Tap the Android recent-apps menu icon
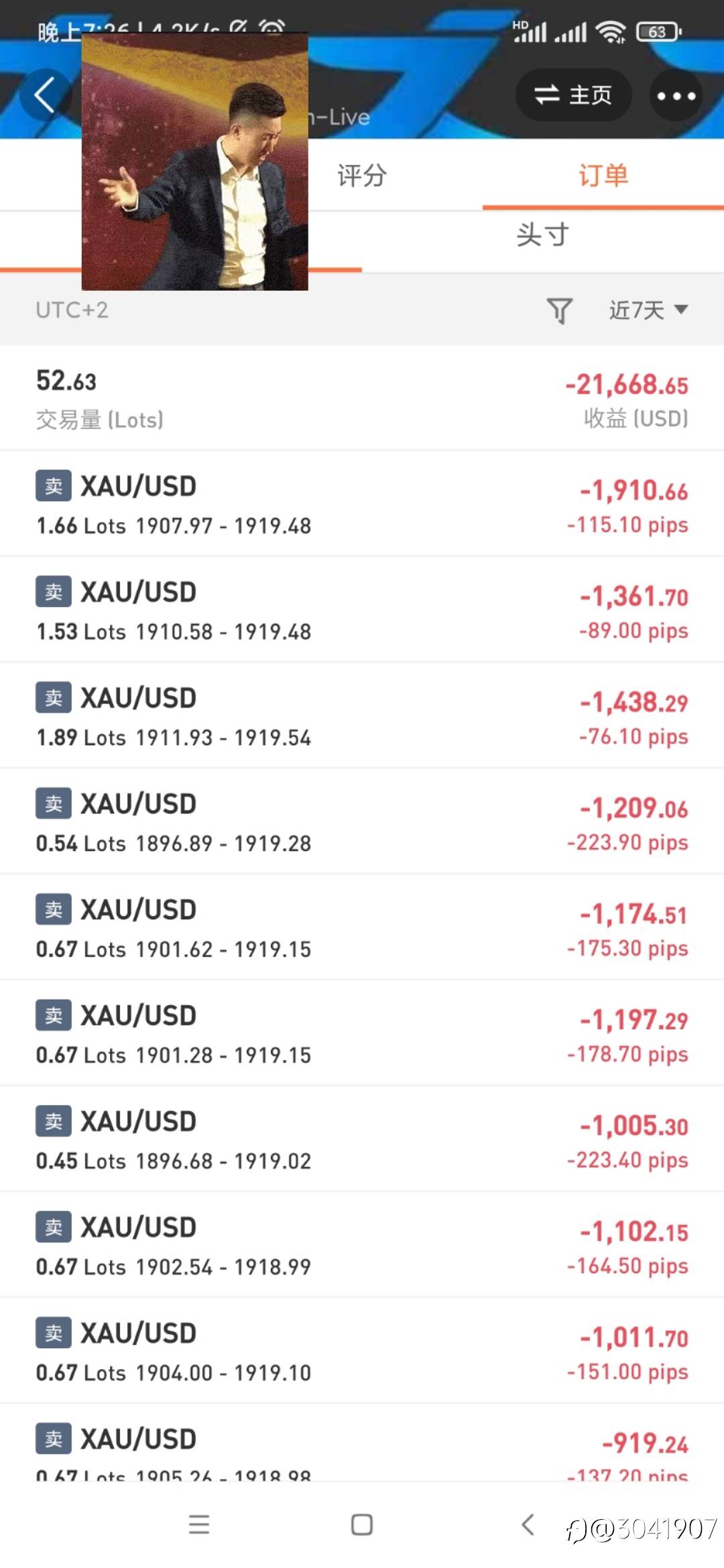 pyautogui.click(x=199, y=1524)
